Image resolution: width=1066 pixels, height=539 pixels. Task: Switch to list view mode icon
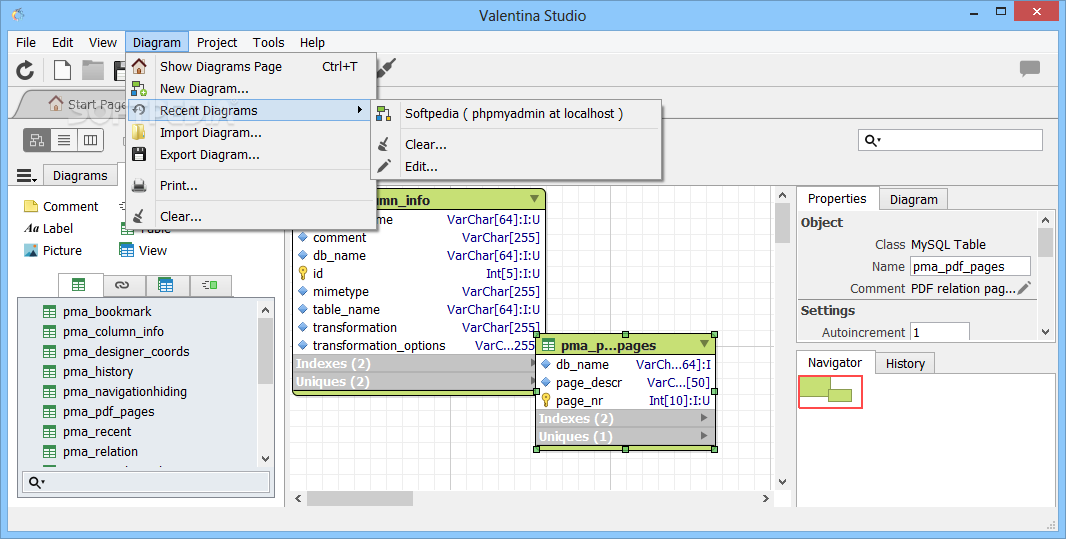64,140
